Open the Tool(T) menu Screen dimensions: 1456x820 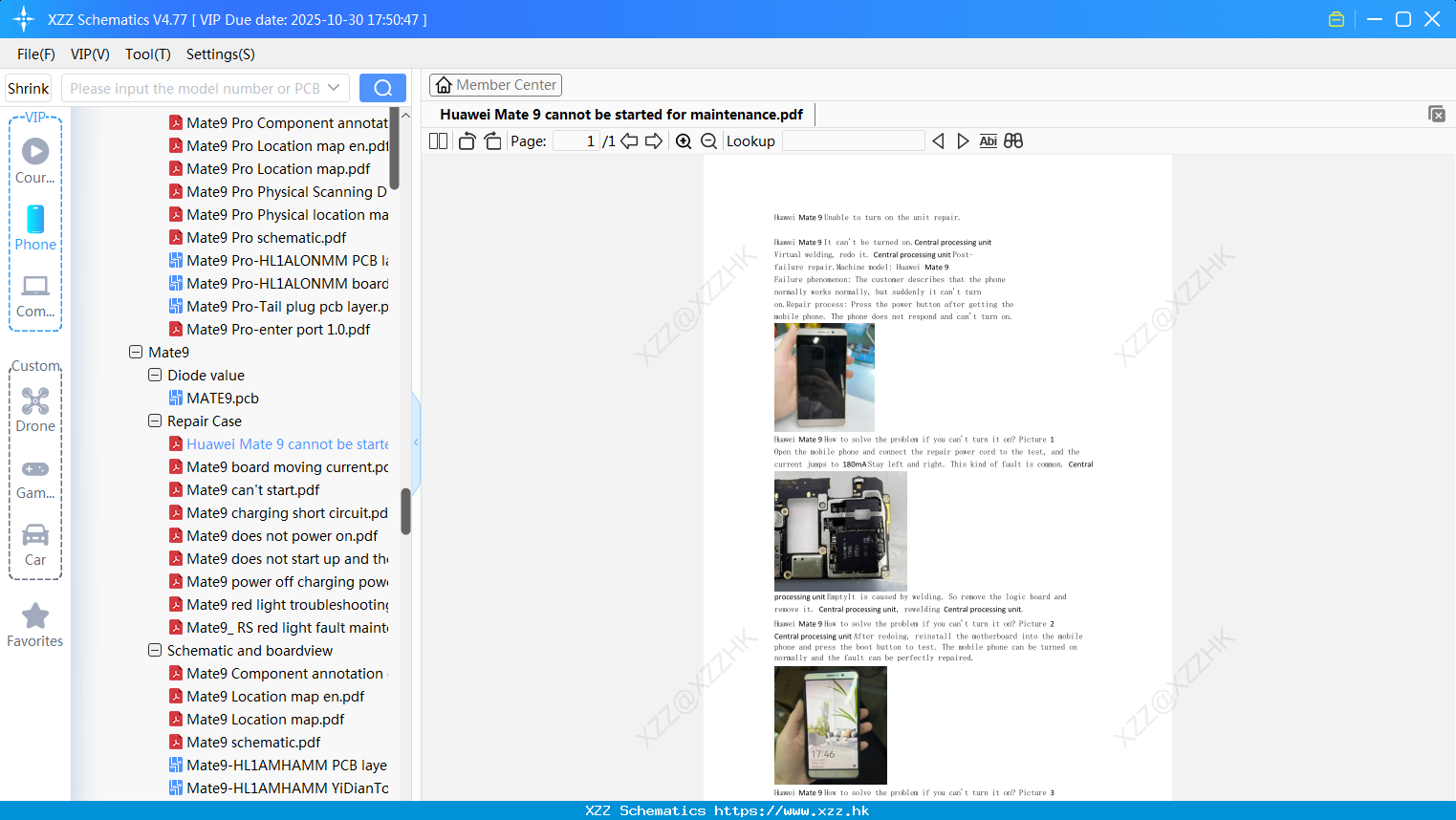[148, 54]
